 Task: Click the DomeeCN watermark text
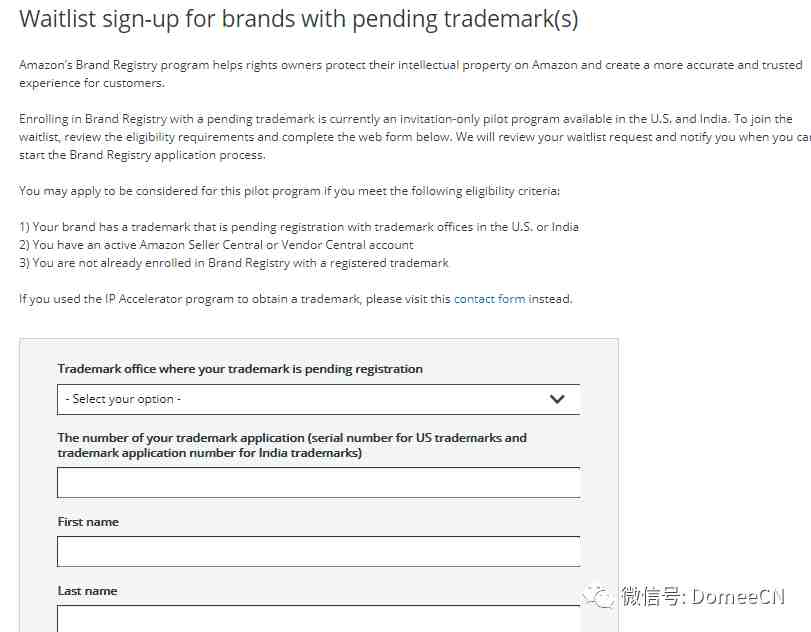point(703,597)
